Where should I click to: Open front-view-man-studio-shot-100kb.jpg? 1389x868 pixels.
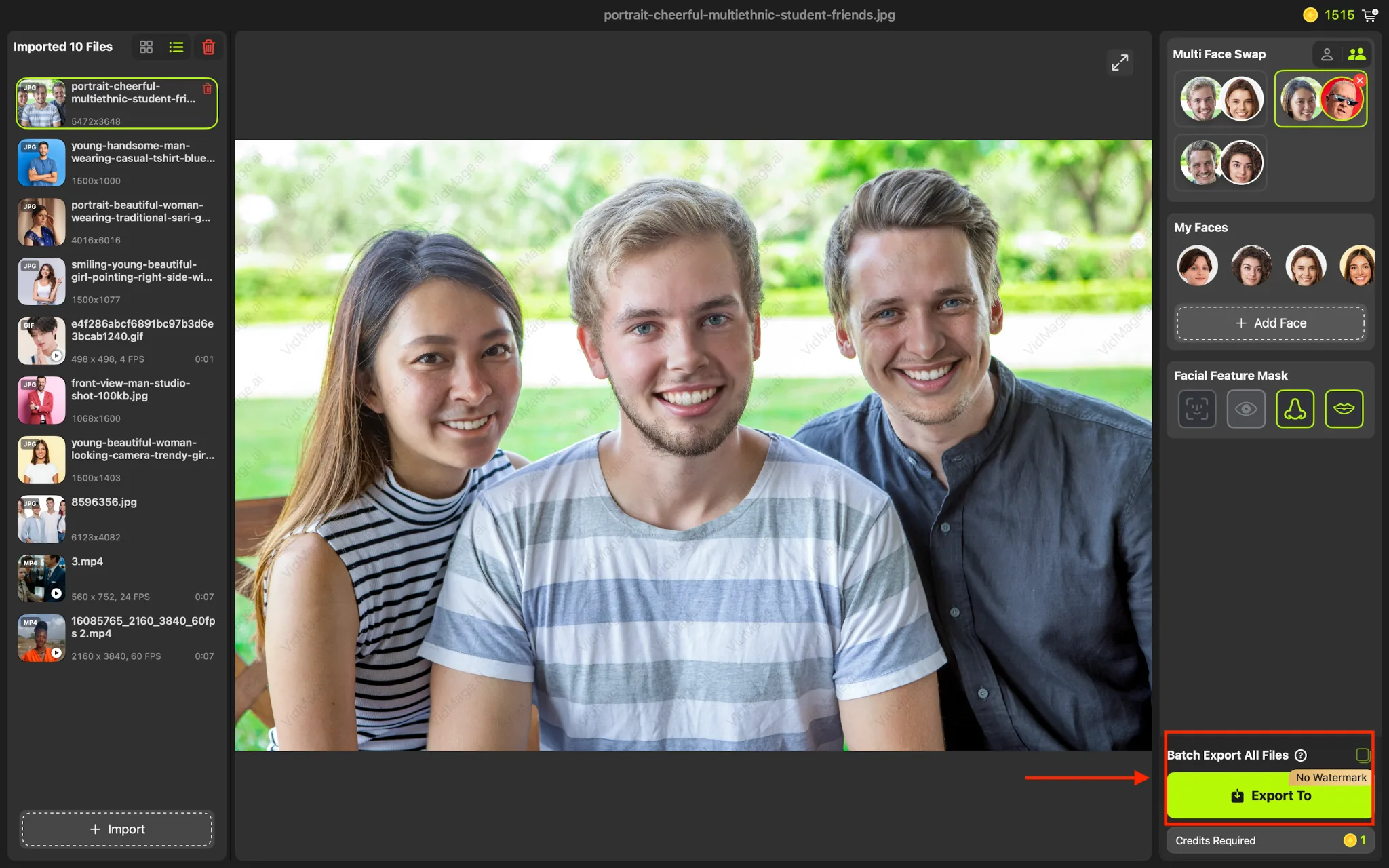click(x=117, y=400)
